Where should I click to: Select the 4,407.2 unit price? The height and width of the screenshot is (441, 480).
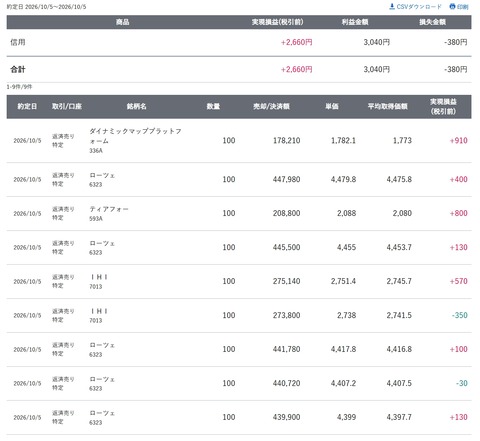(x=343, y=383)
